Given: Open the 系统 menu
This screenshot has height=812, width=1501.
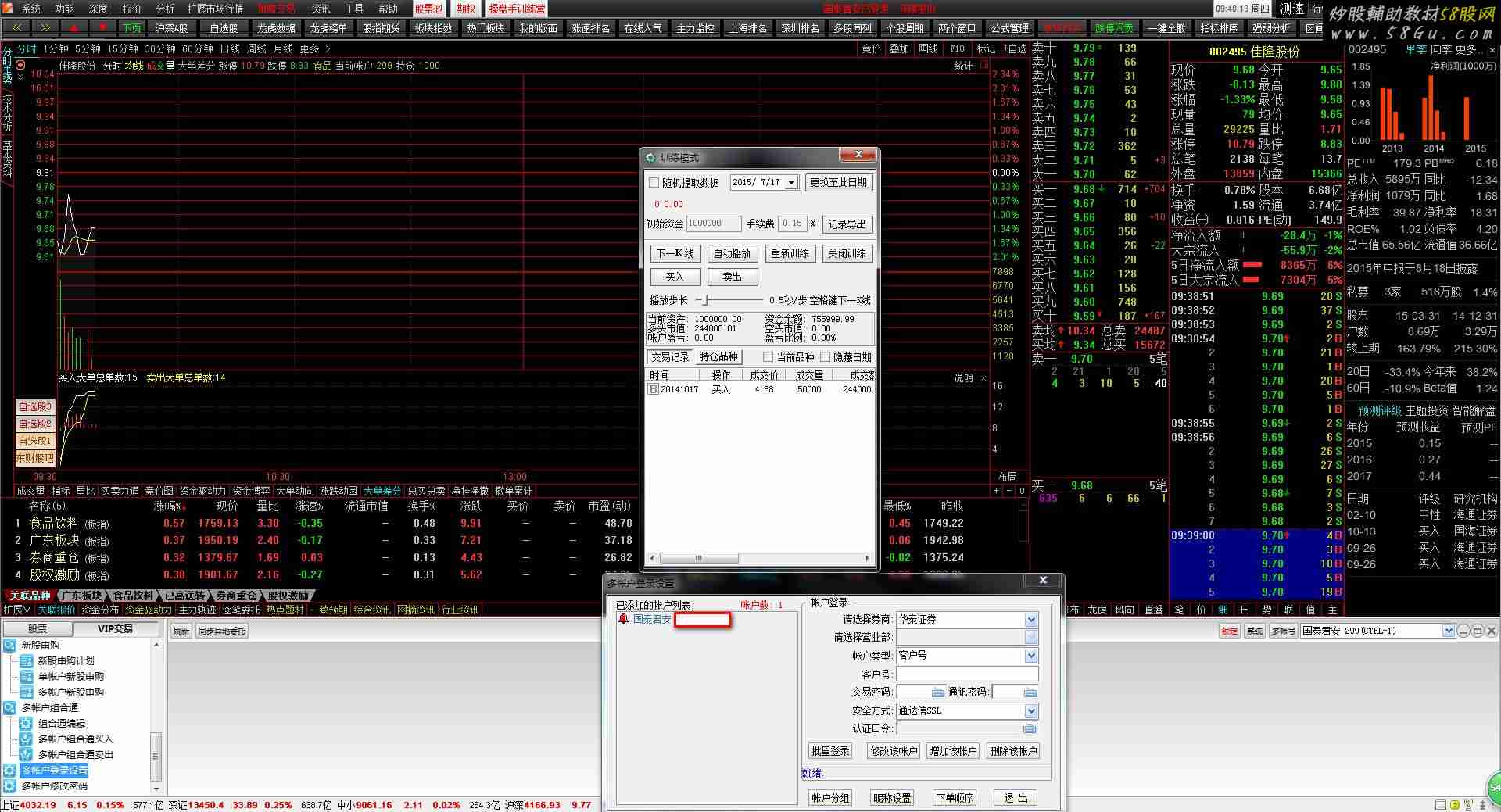Looking at the screenshot, I should (31, 9).
